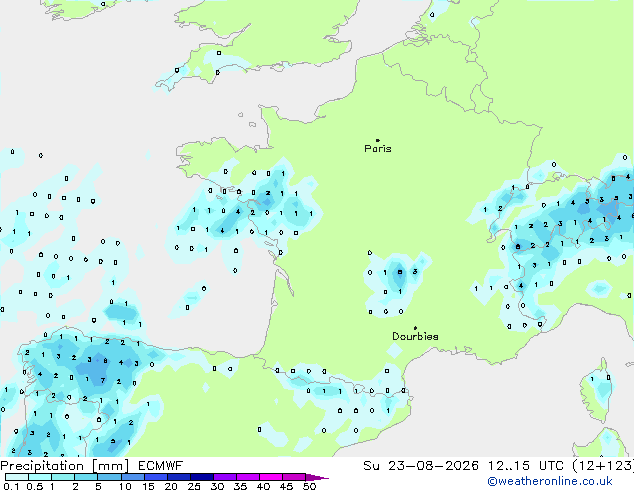This screenshot has height=490, width=634.
Task: Click the 'Su 23-08-2026' date text
Action: click(421, 466)
